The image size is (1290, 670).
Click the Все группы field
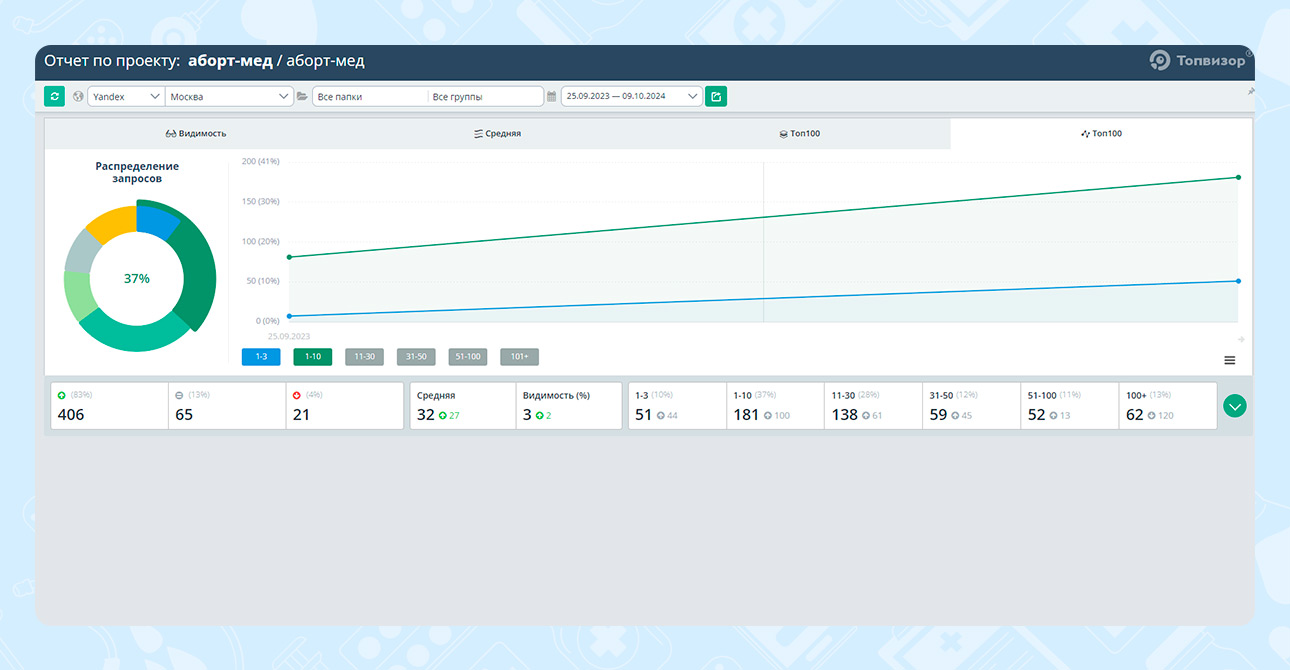coord(485,97)
